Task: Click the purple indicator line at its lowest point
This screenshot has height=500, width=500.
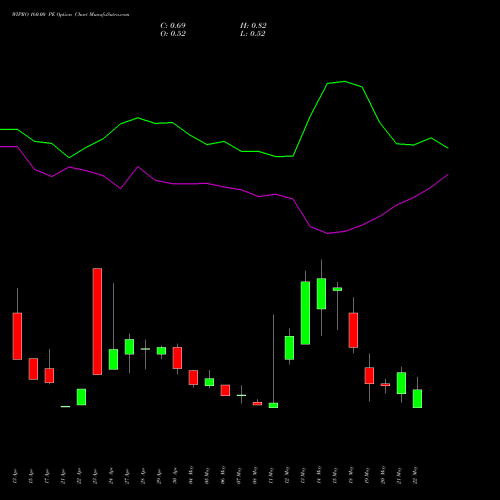Action: pos(328,233)
